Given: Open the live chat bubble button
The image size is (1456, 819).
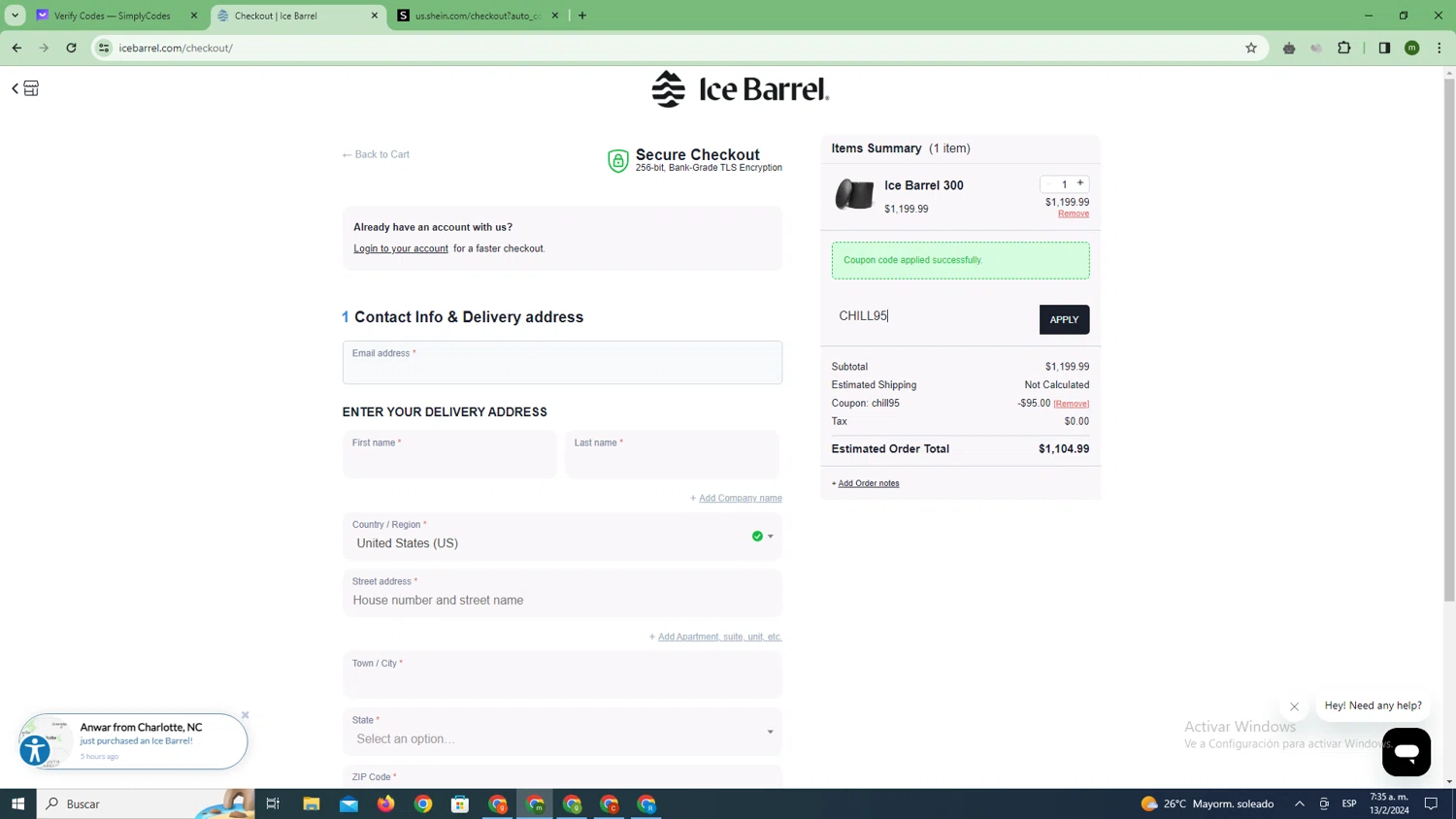Looking at the screenshot, I should (1406, 752).
